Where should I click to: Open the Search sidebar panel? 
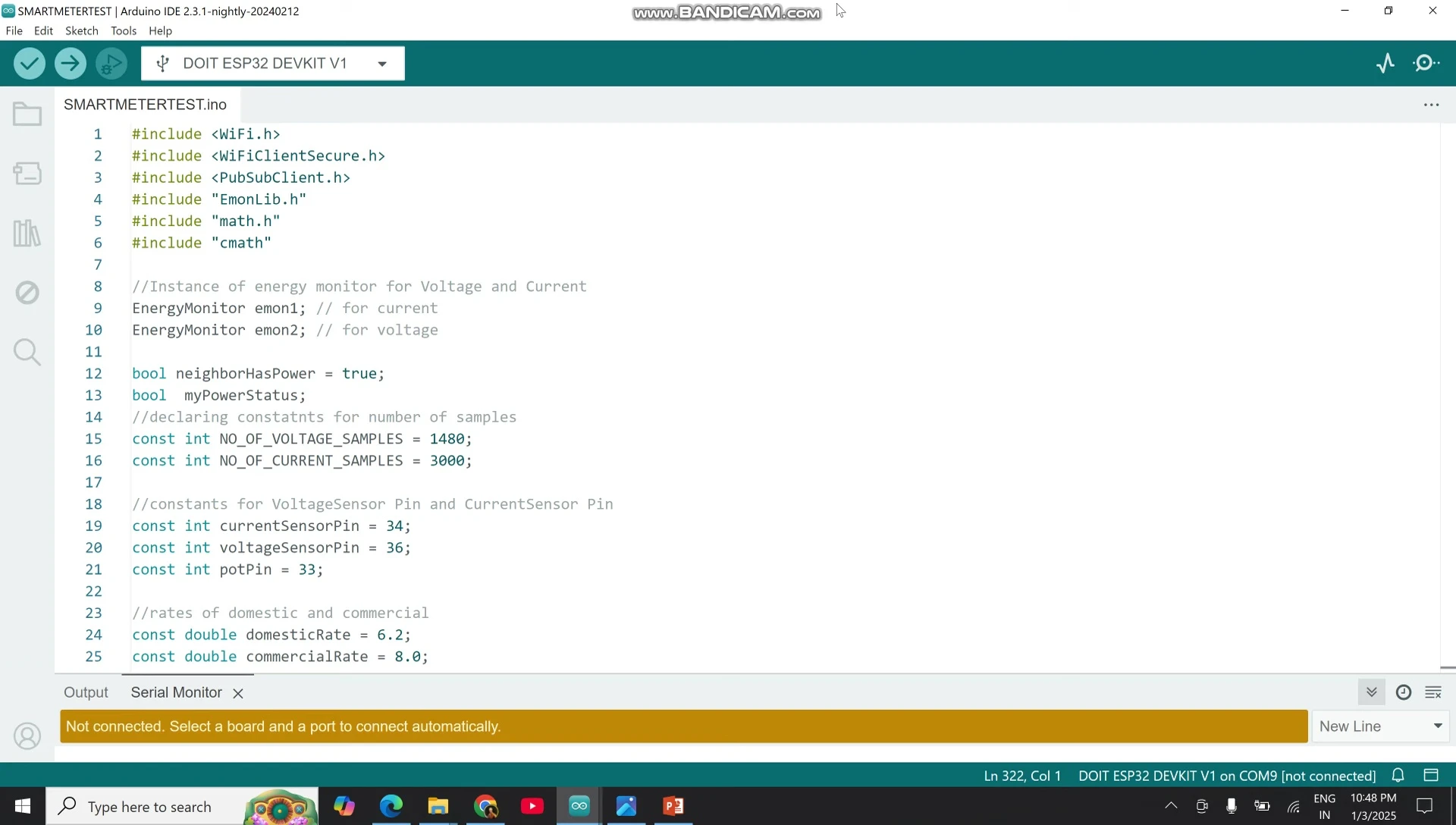27,352
